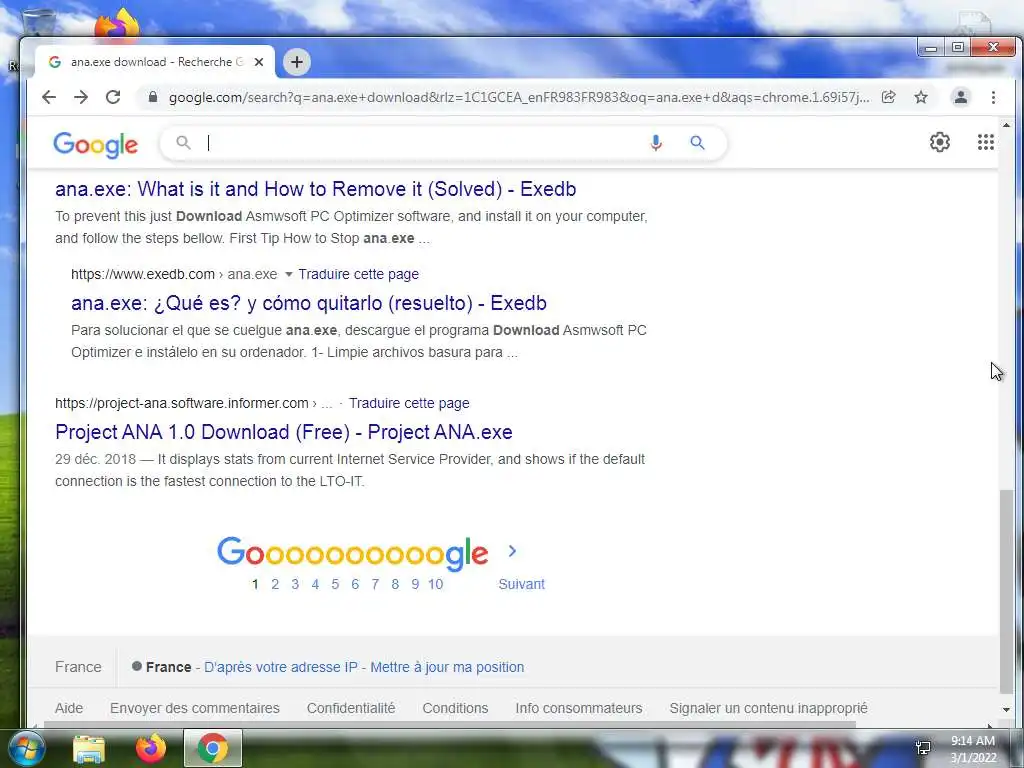This screenshot has width=1024, height=768.
Task: Click the address bar URL
Action: click(519, 97)
